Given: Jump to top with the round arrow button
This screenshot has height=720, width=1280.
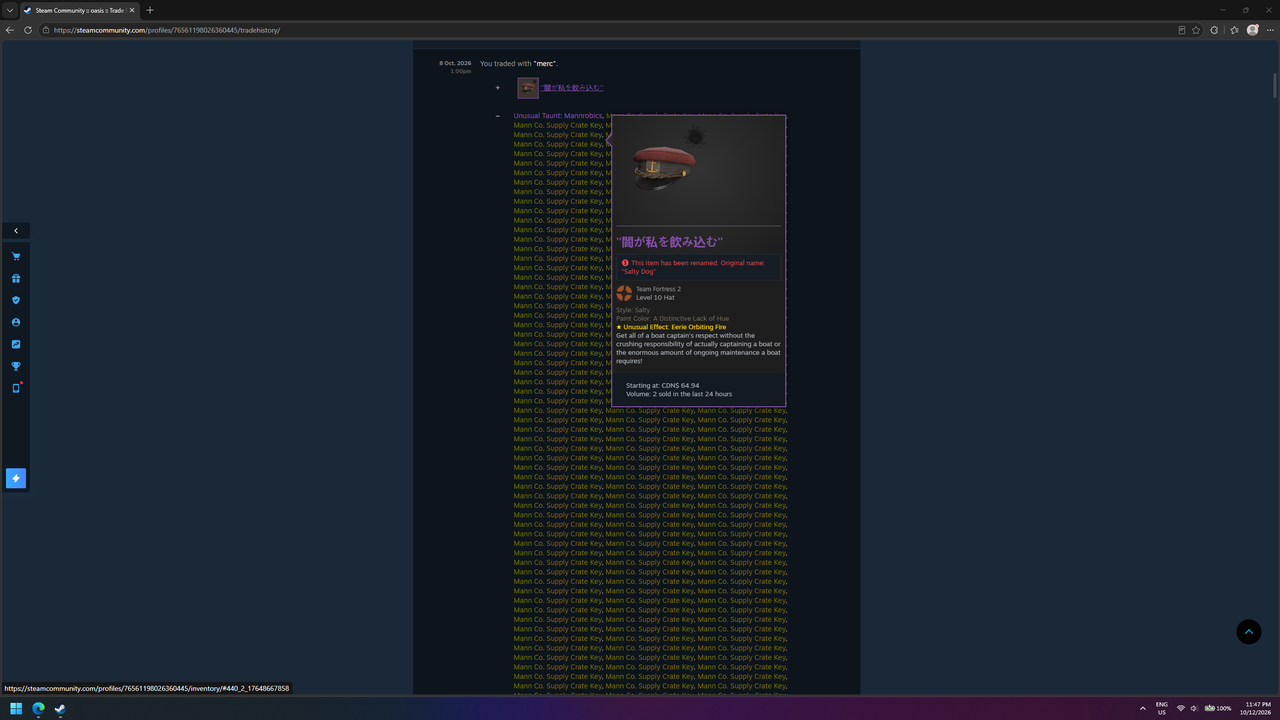Looking at the screenshot, I should pos(1249,632).
